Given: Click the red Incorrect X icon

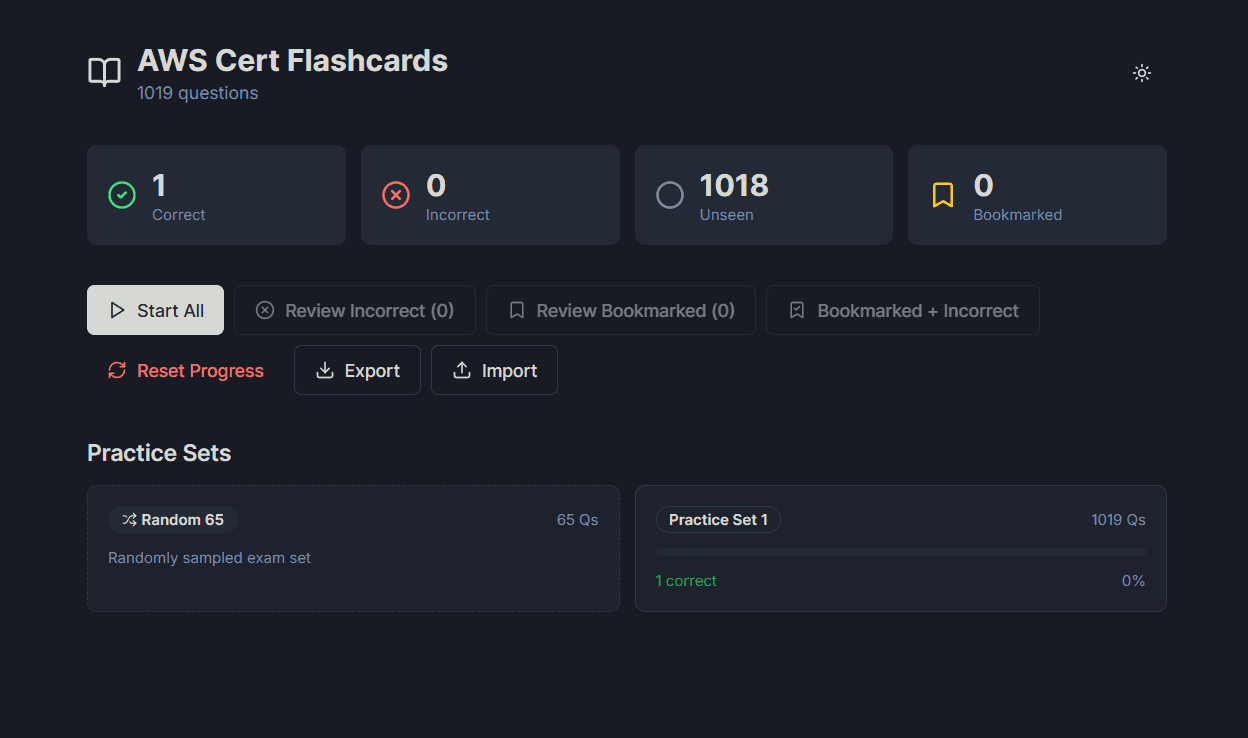Looking at the screenshot, I should (x=396, y=195).
